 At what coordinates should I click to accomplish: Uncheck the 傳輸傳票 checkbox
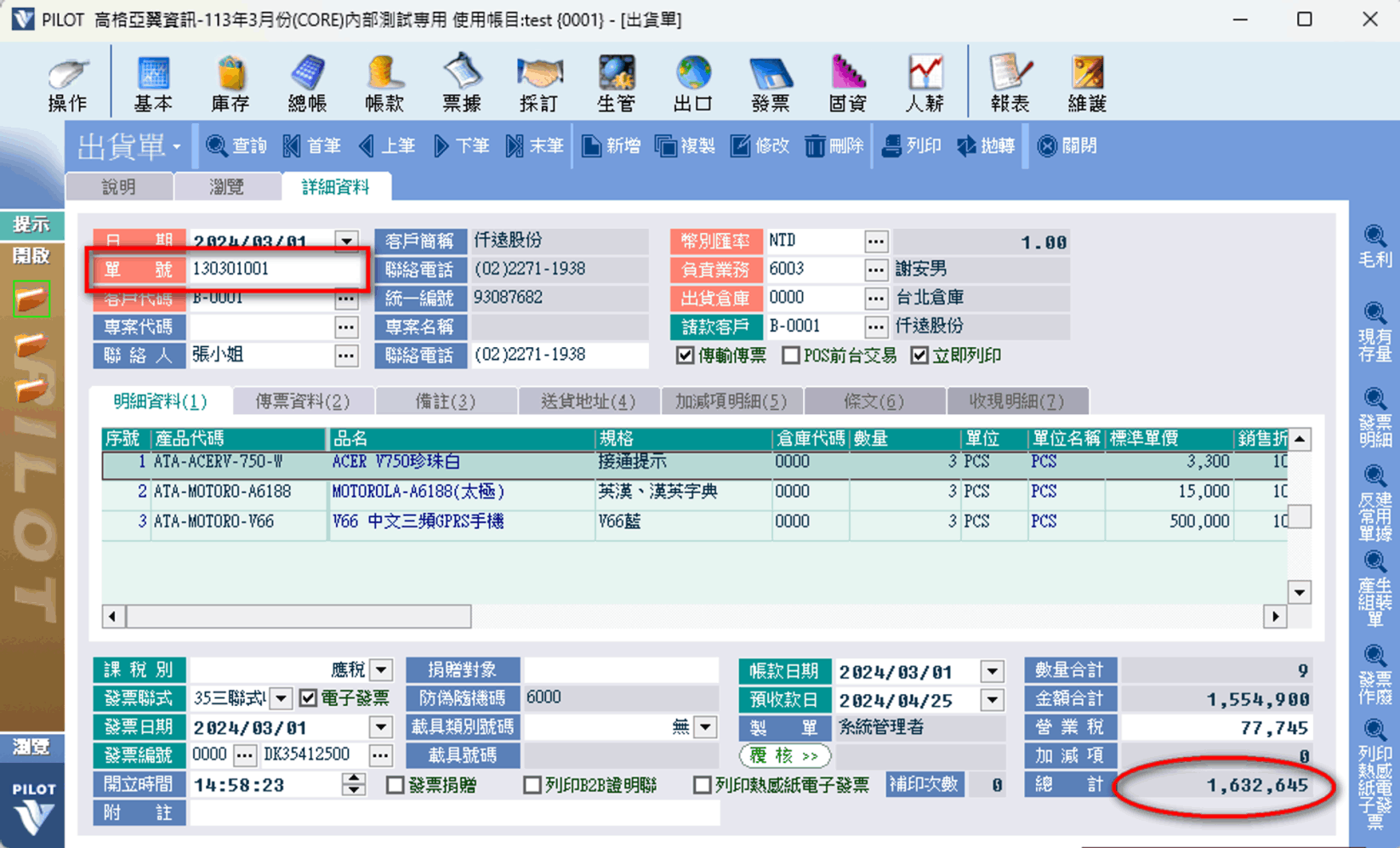point(686,356)
